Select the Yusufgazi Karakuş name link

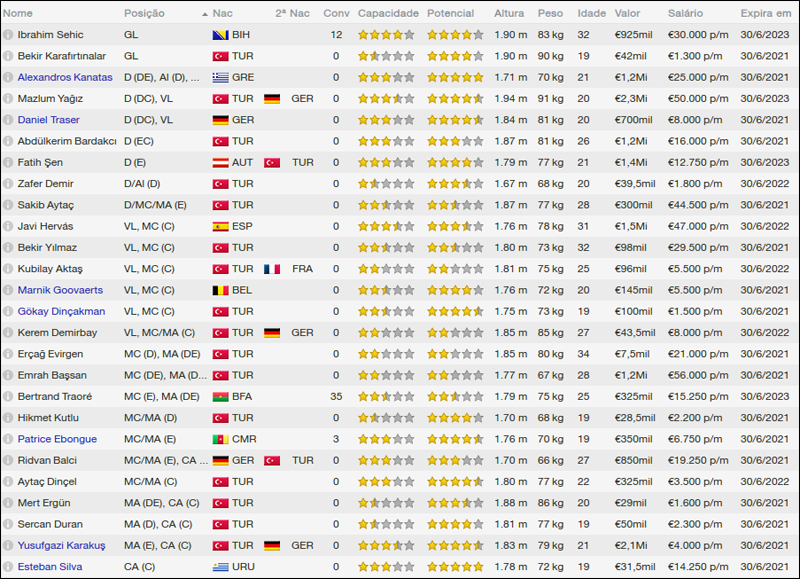coord(61,546)
